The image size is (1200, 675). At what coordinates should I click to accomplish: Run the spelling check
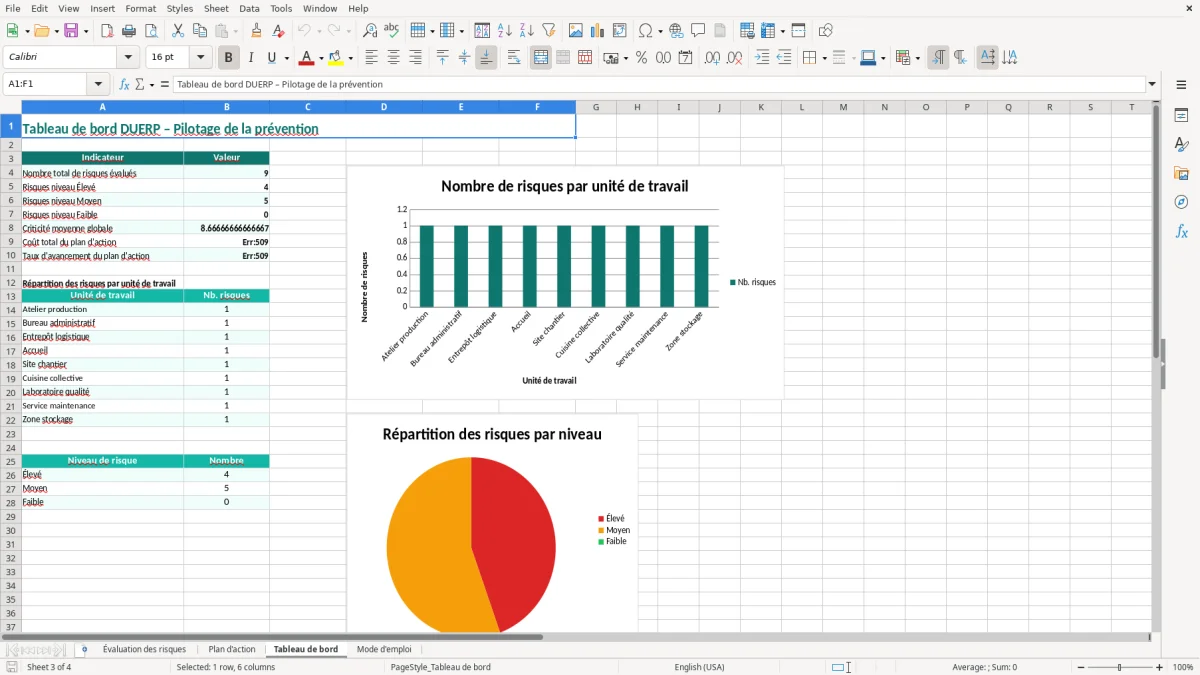[392, 31]
